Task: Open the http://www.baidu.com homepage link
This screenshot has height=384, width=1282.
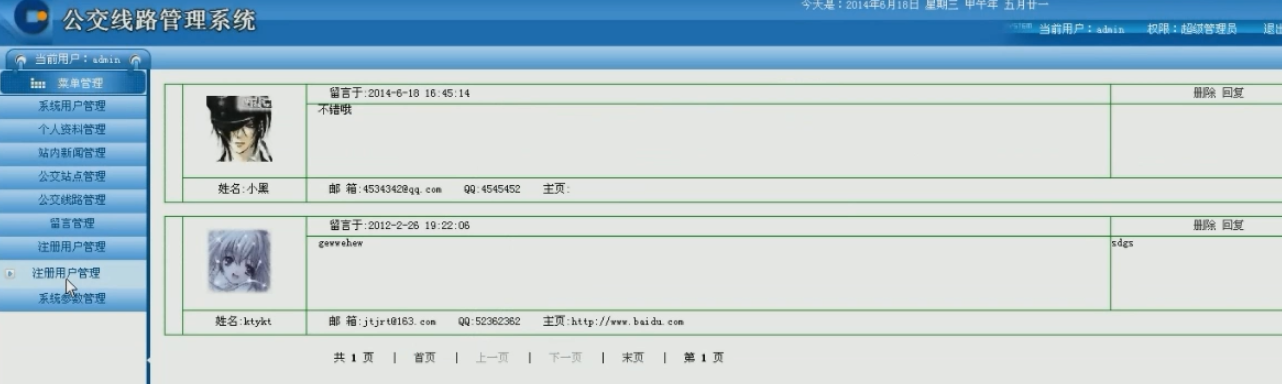Action: (x=627, y=322)
